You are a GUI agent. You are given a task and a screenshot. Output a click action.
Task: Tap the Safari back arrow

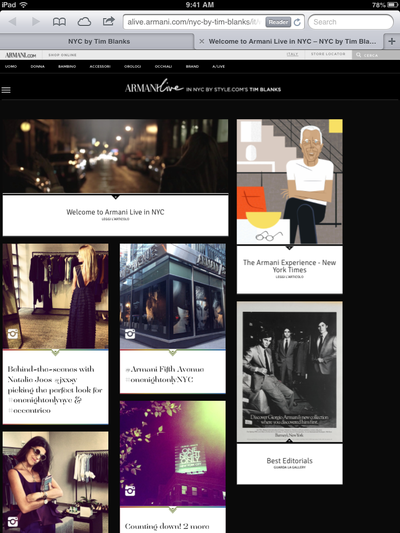(13, 22)
